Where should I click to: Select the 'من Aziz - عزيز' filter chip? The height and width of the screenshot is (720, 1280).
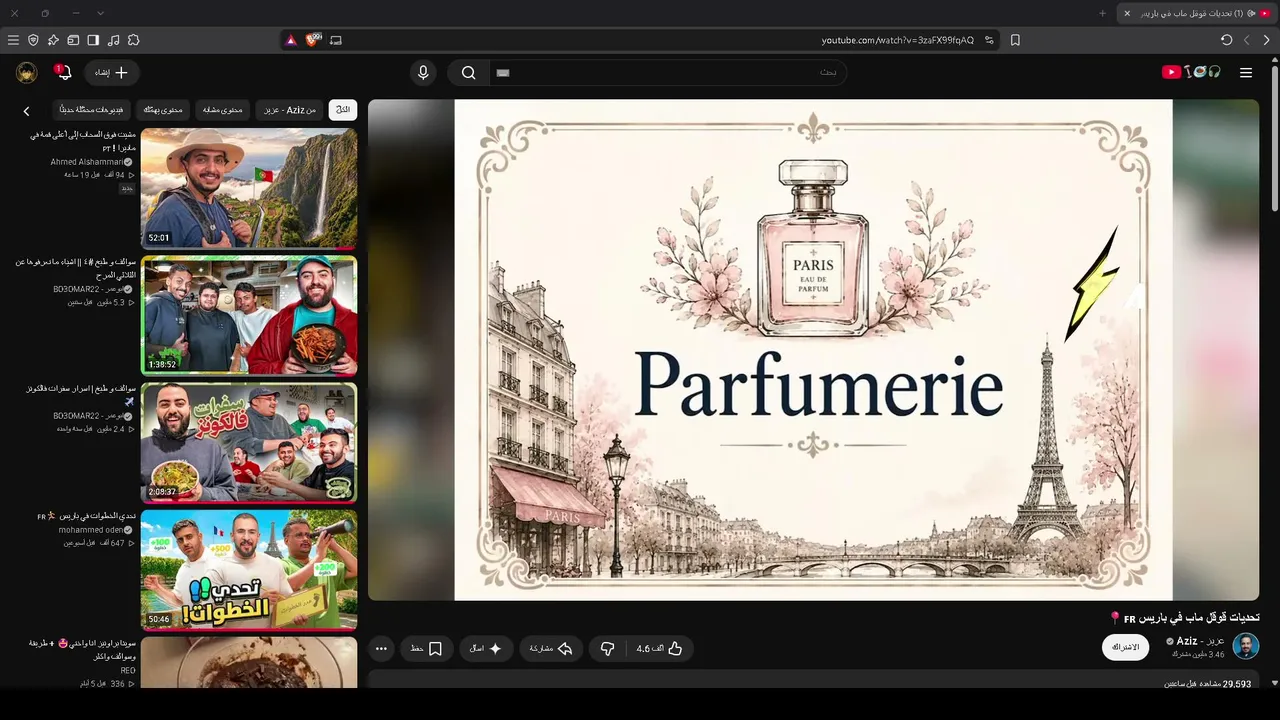click(290, 110)
